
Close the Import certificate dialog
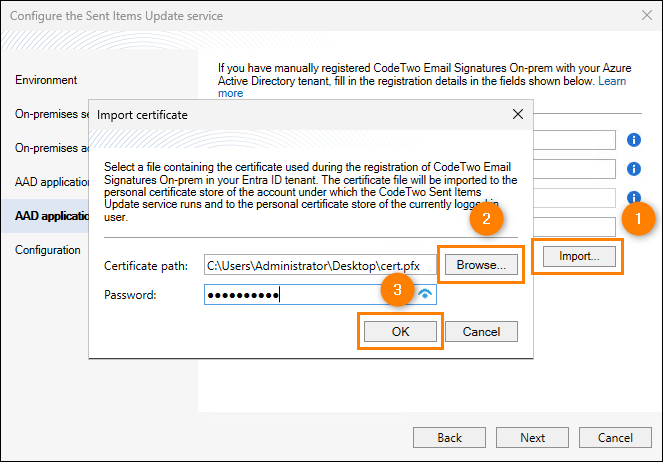[x=517, y=115]
